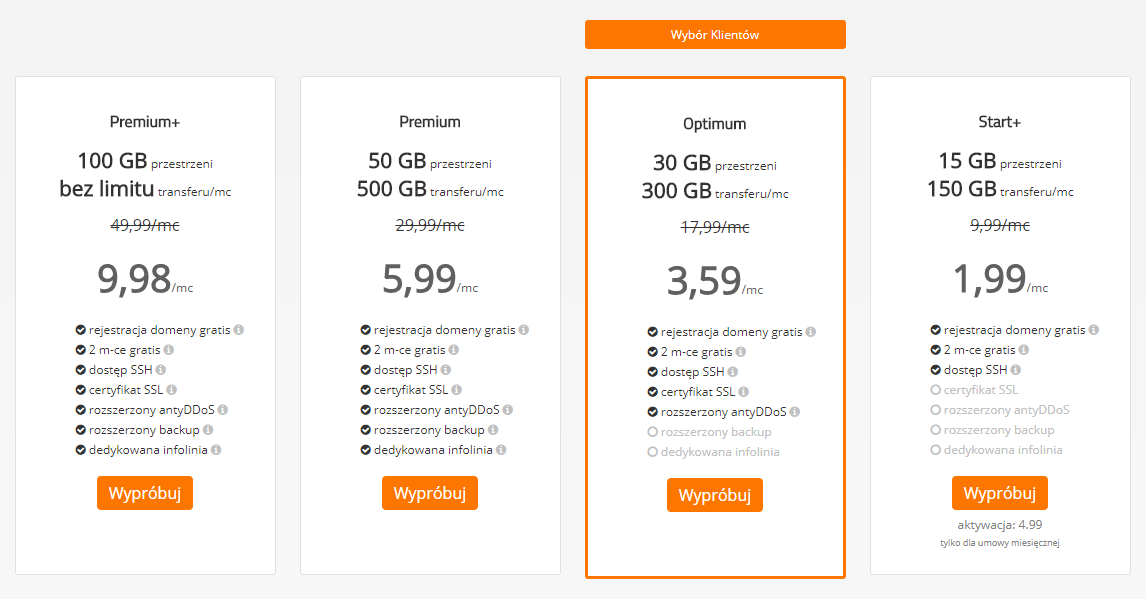Viewport: 1146px width, 599px height.
Task: Click info icon beside Start+ rejestracja domeny gratis
Action: tap(1094, 330)
